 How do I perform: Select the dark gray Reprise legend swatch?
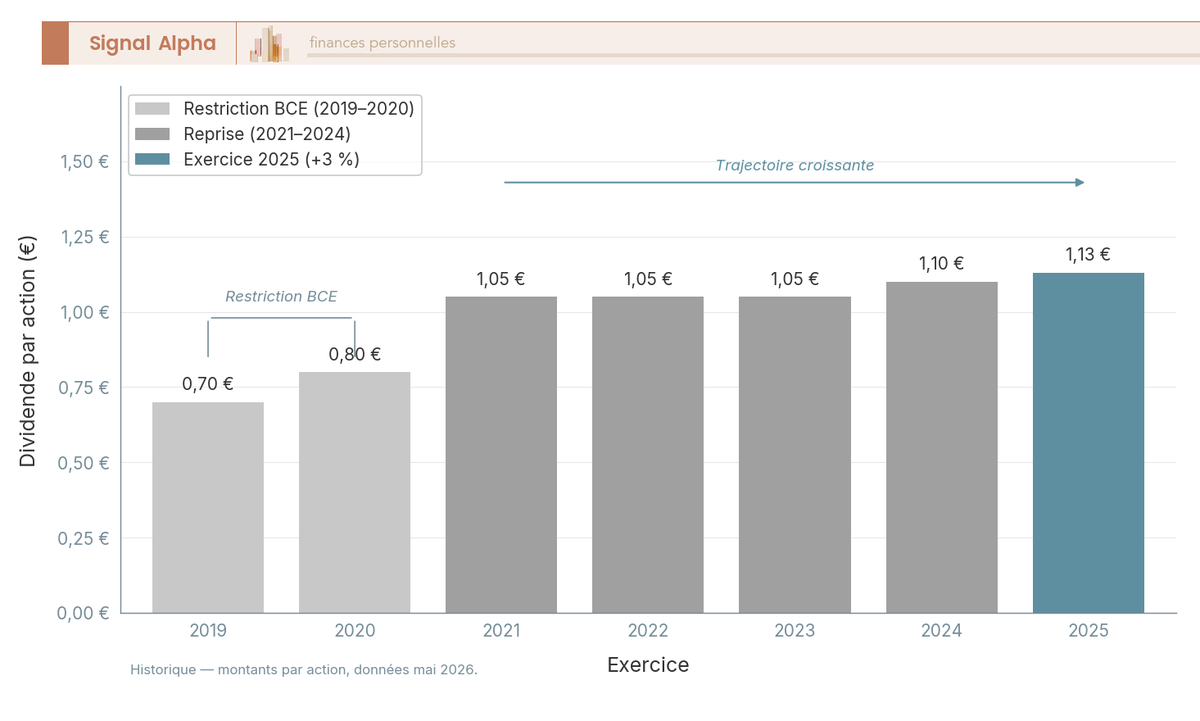click(x=153, y=134)
